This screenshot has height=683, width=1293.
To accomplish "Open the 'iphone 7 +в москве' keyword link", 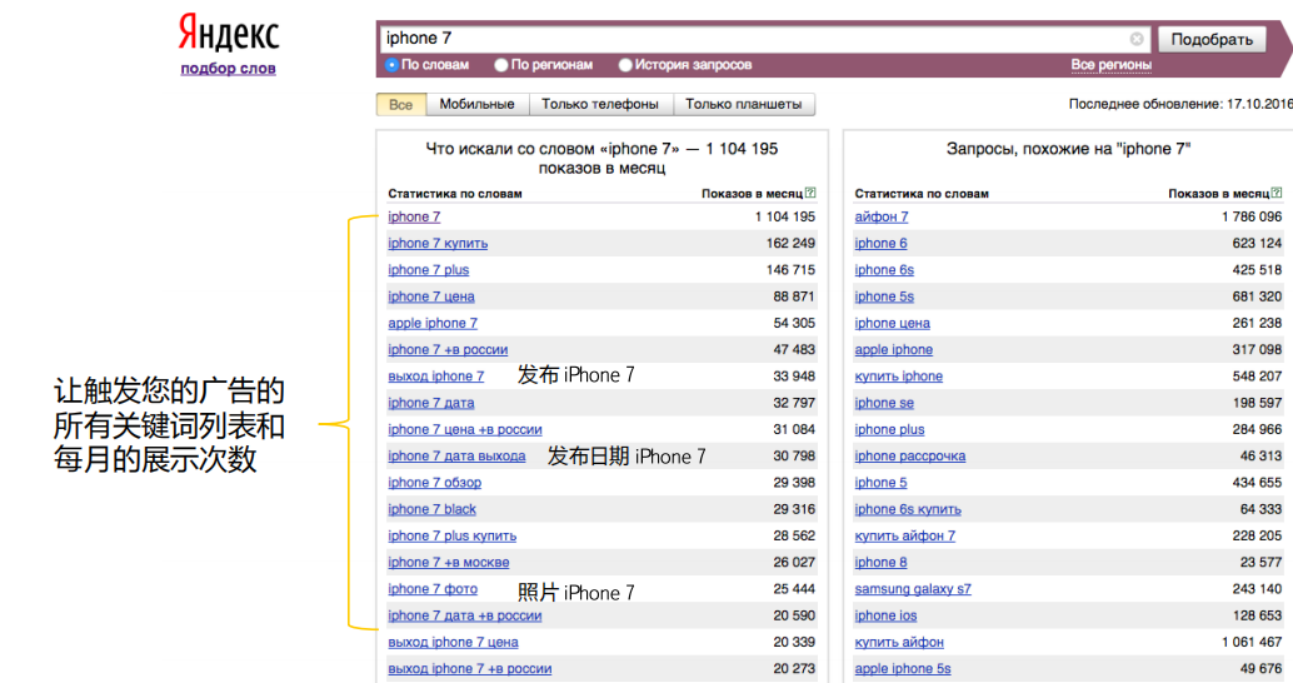I will 449,562.
